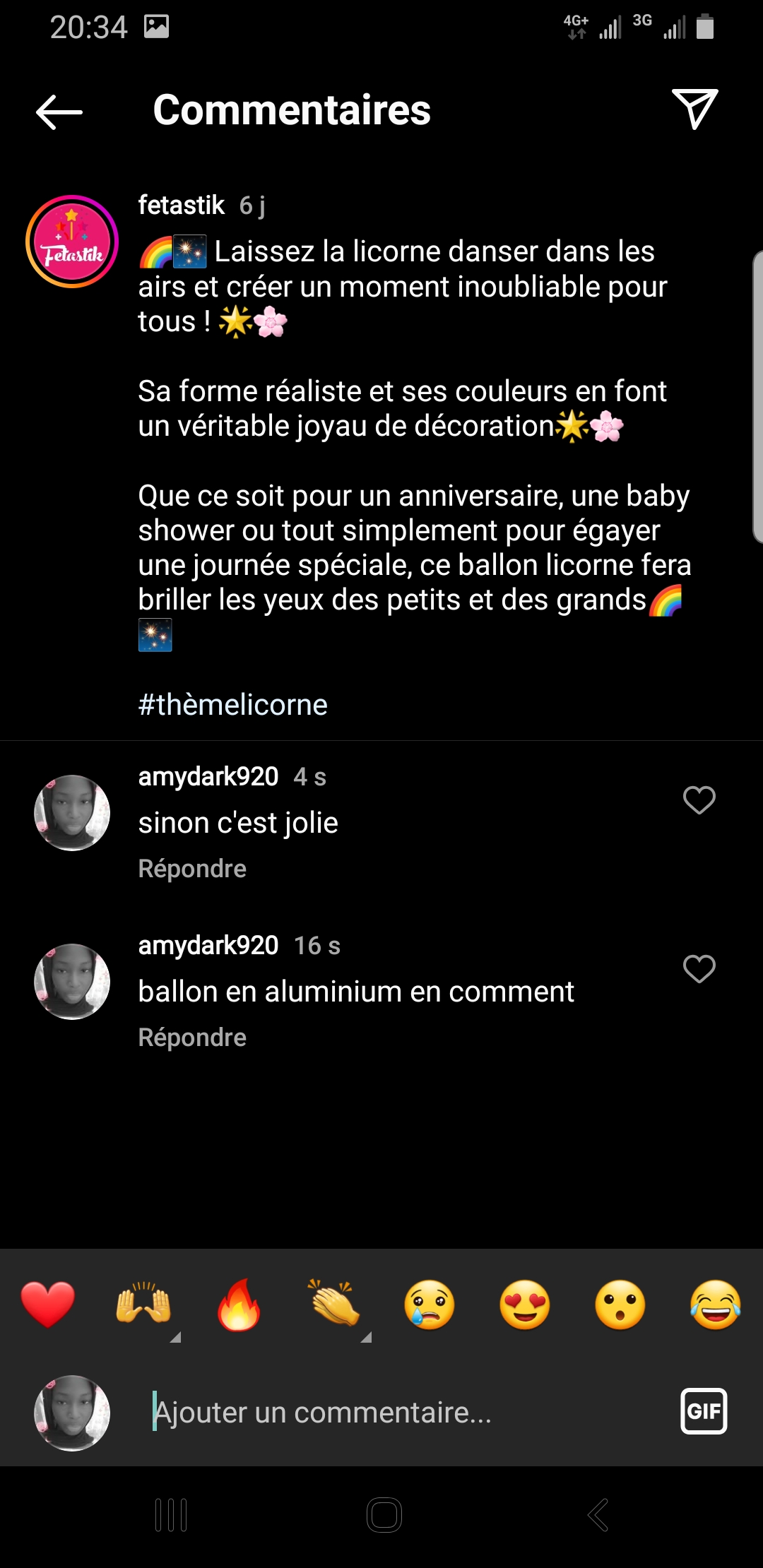Insert the clapping hands emoji
The height and width of the screenshot is (1568, 763).
334,1305
